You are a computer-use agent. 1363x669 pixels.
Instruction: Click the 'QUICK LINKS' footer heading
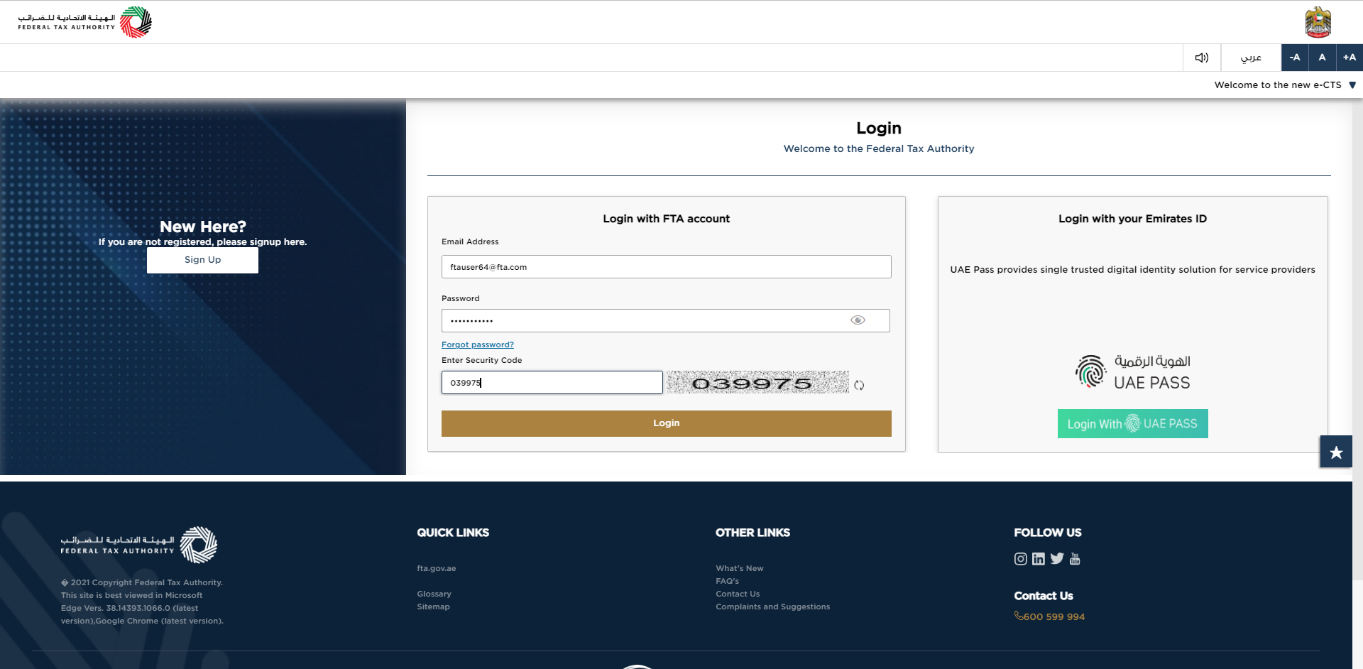(x=453, y=533)
